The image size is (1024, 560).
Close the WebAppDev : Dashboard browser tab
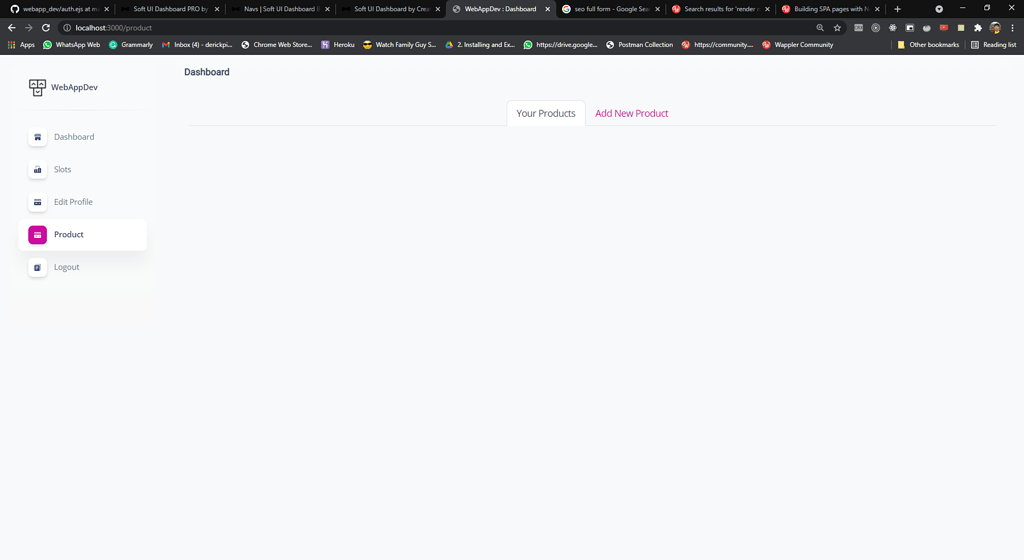[x=547, y=9]
